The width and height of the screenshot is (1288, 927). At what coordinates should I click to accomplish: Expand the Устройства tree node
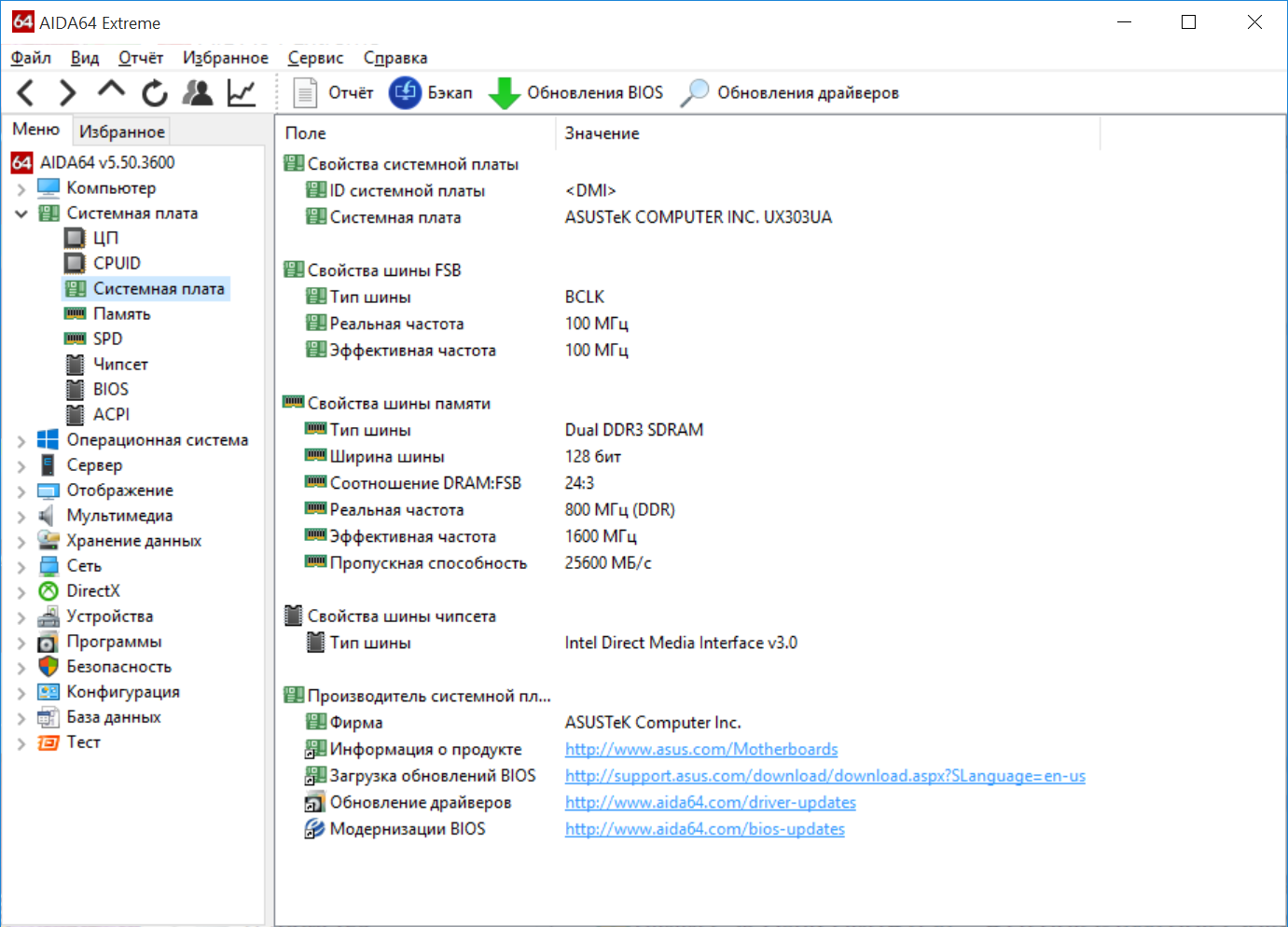point(21,616)
